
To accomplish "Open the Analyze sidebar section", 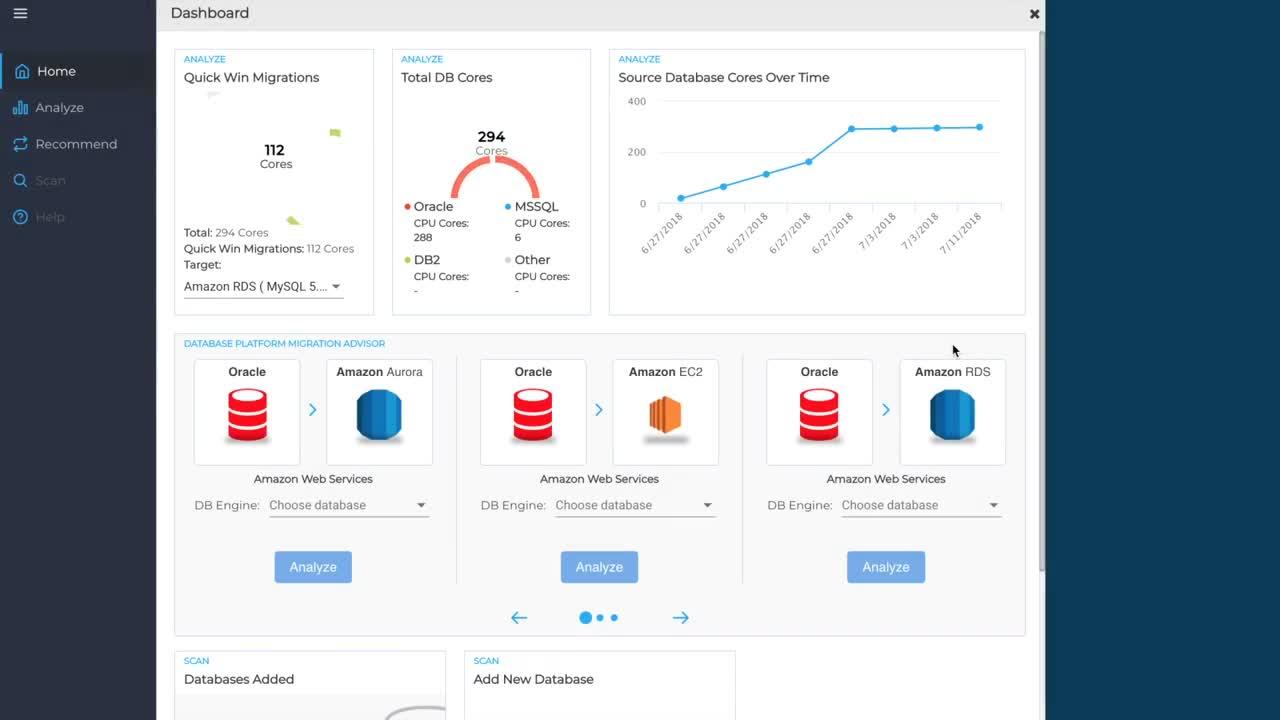I will click(x=78, y=107).
